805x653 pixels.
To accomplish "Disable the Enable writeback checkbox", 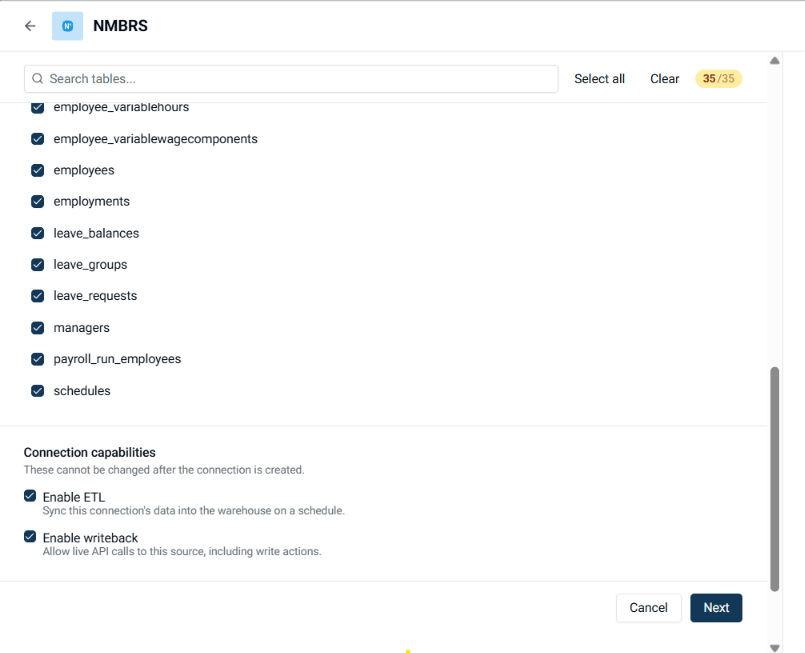I will [30, 536].
